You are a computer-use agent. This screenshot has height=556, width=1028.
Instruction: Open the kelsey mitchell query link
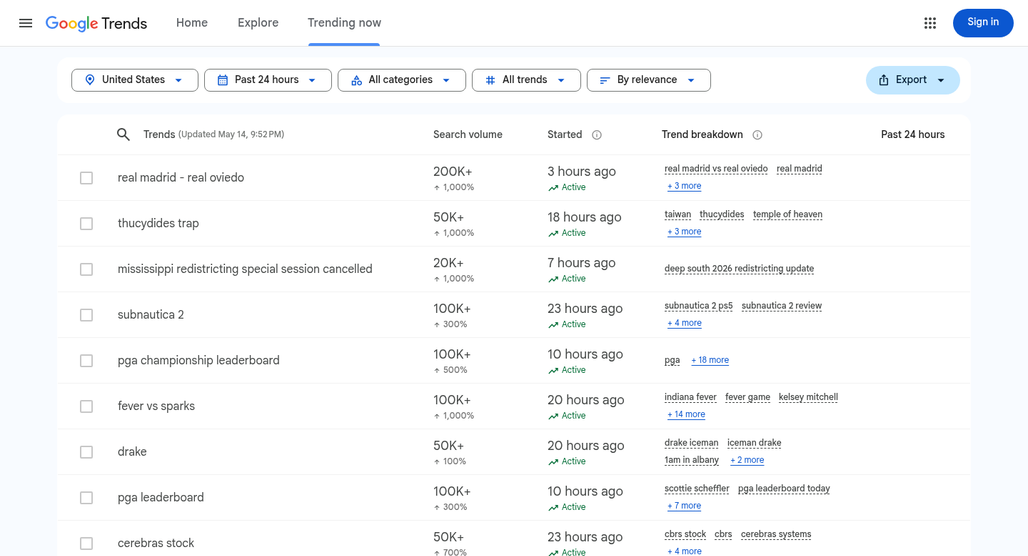coord(808,397)
